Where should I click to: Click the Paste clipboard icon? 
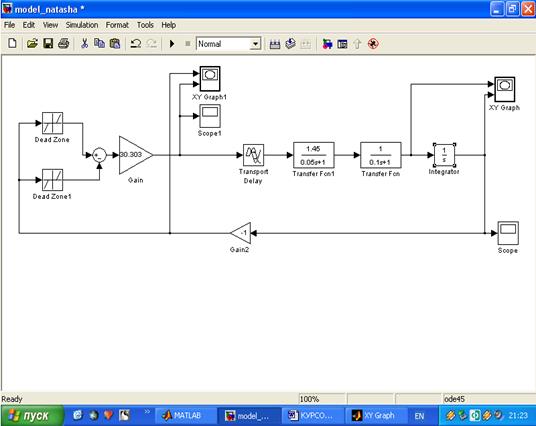115,44
